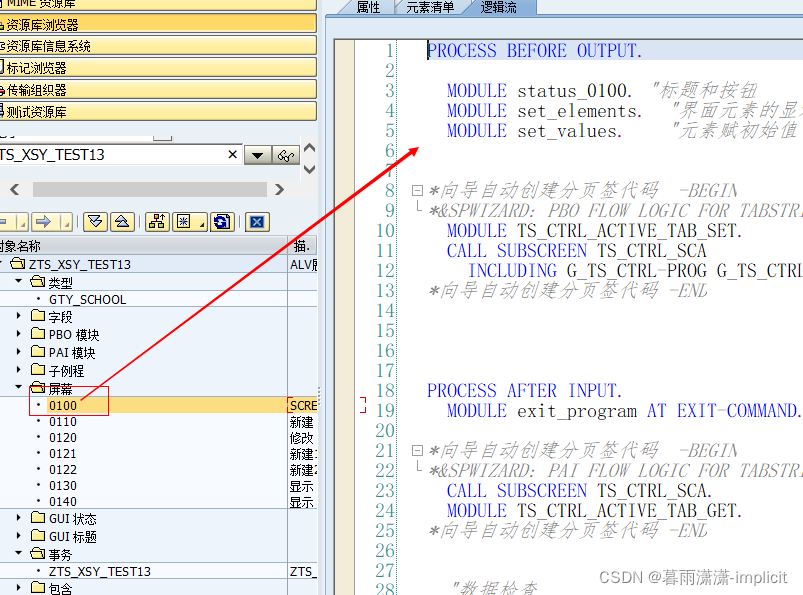Collapse code block at line 21

[x=417, y=451]
